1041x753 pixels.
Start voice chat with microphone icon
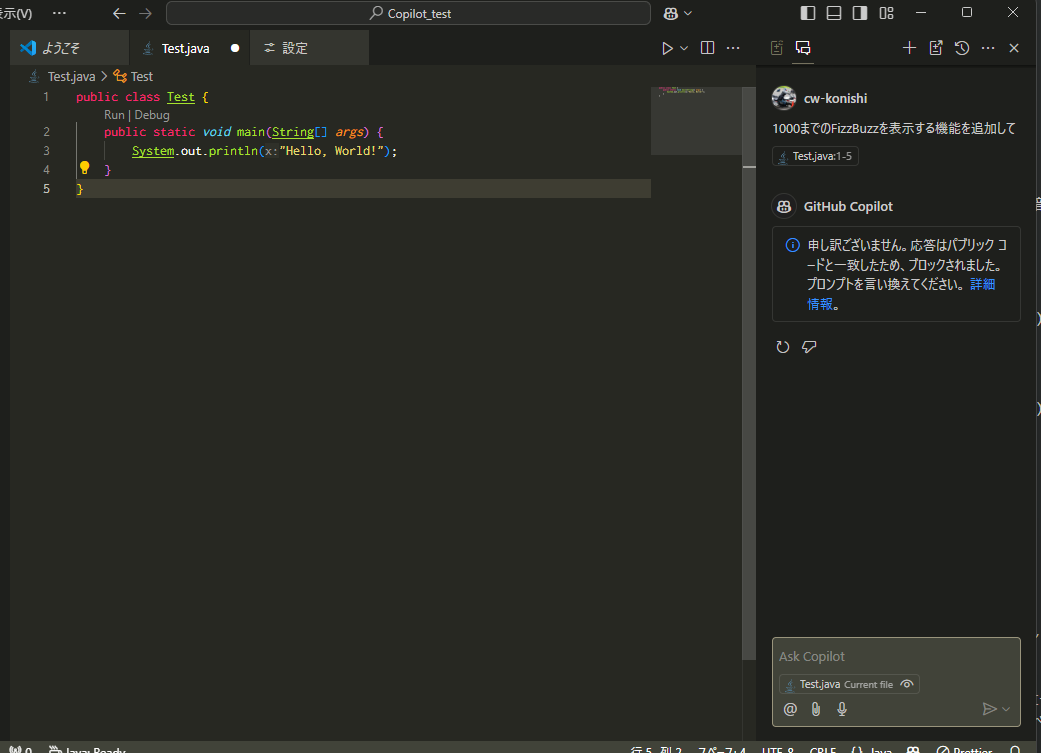click(x=842, y=709)
